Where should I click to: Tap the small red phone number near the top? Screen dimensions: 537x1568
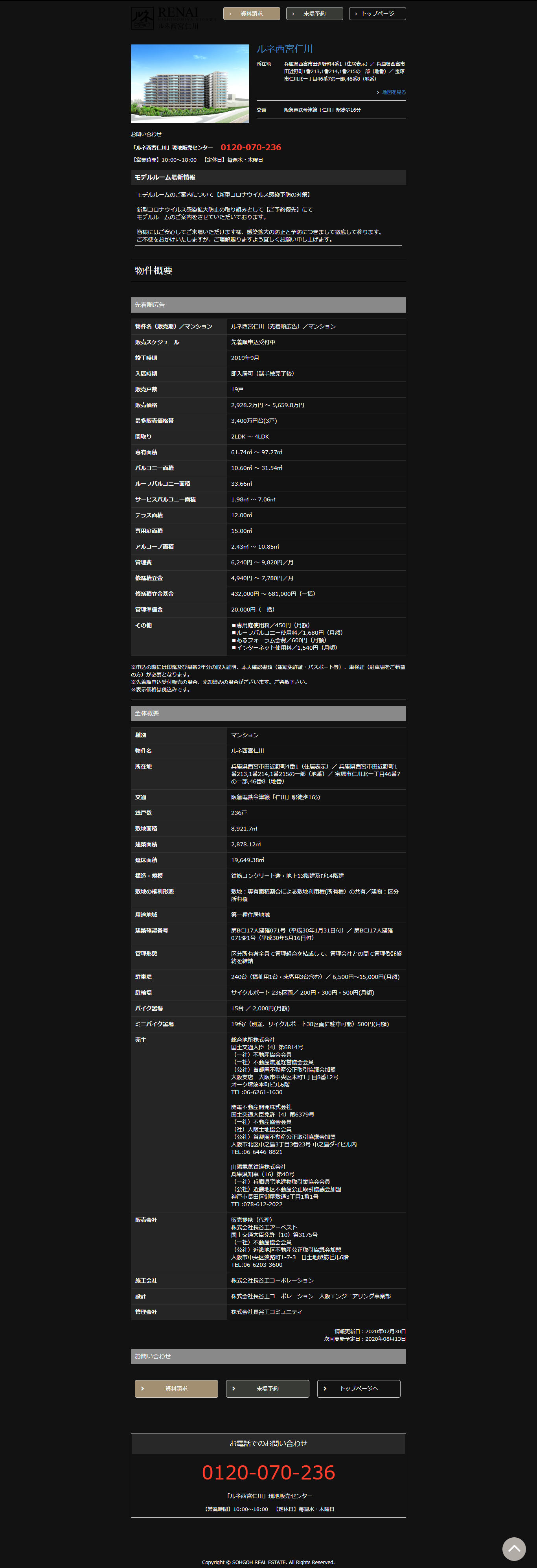pos(250,147)
